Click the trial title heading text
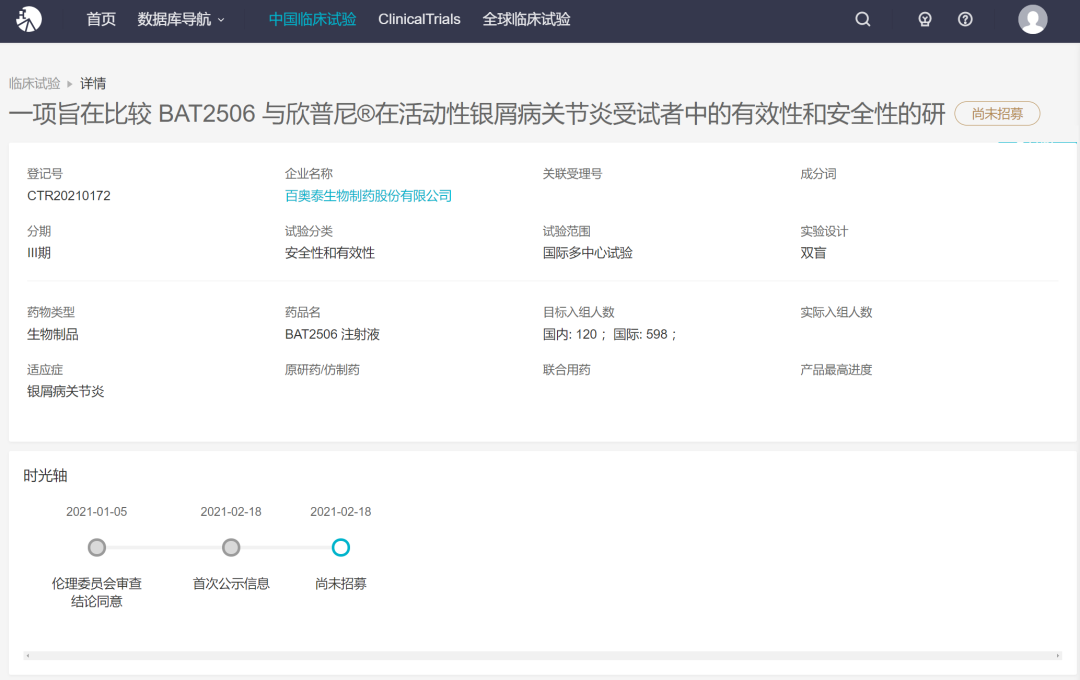 [477, 114]
